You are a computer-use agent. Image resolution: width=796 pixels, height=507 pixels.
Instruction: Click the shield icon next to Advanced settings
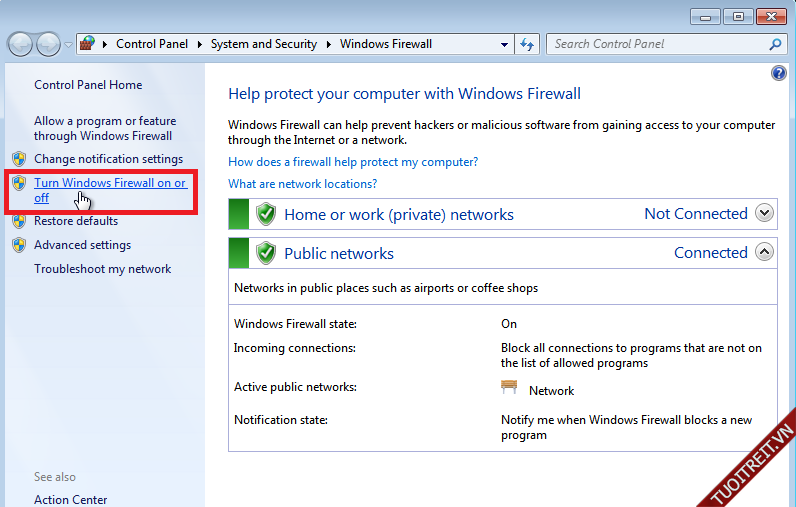[18, 245]
